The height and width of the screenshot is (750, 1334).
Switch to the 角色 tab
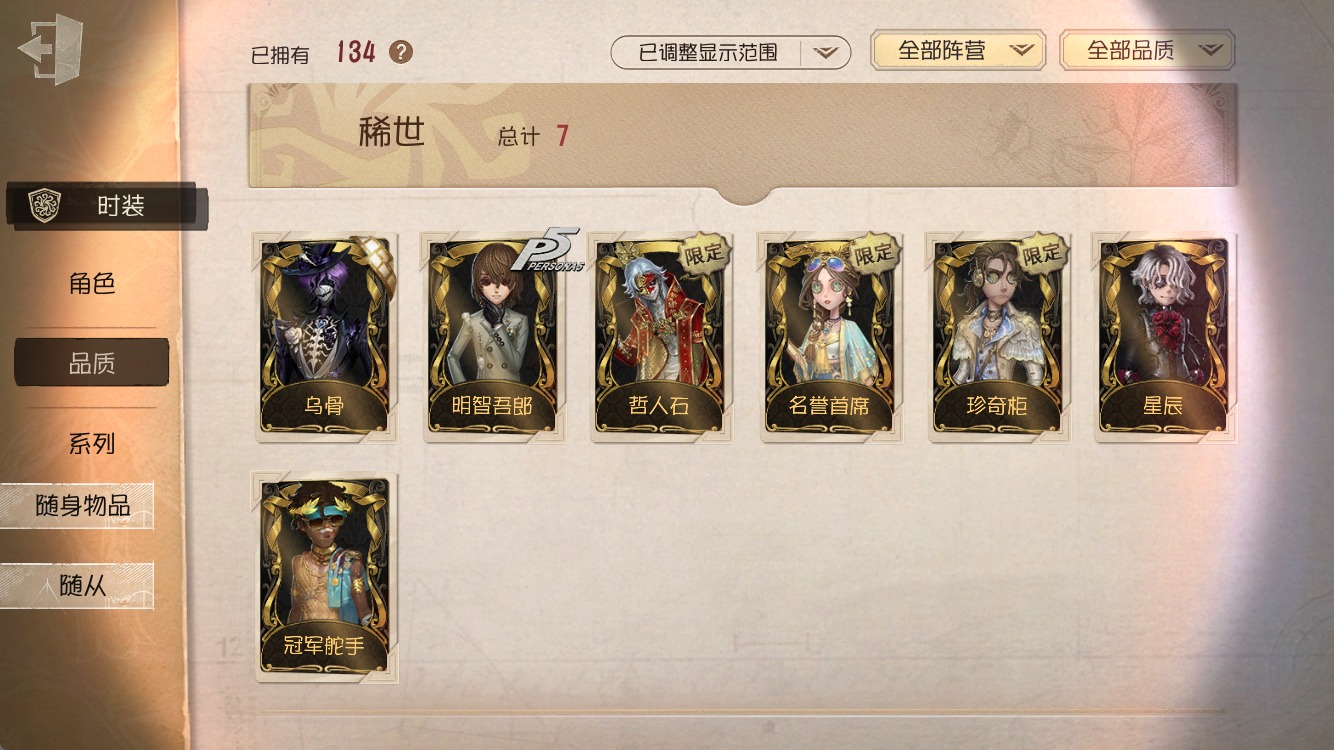92,284
